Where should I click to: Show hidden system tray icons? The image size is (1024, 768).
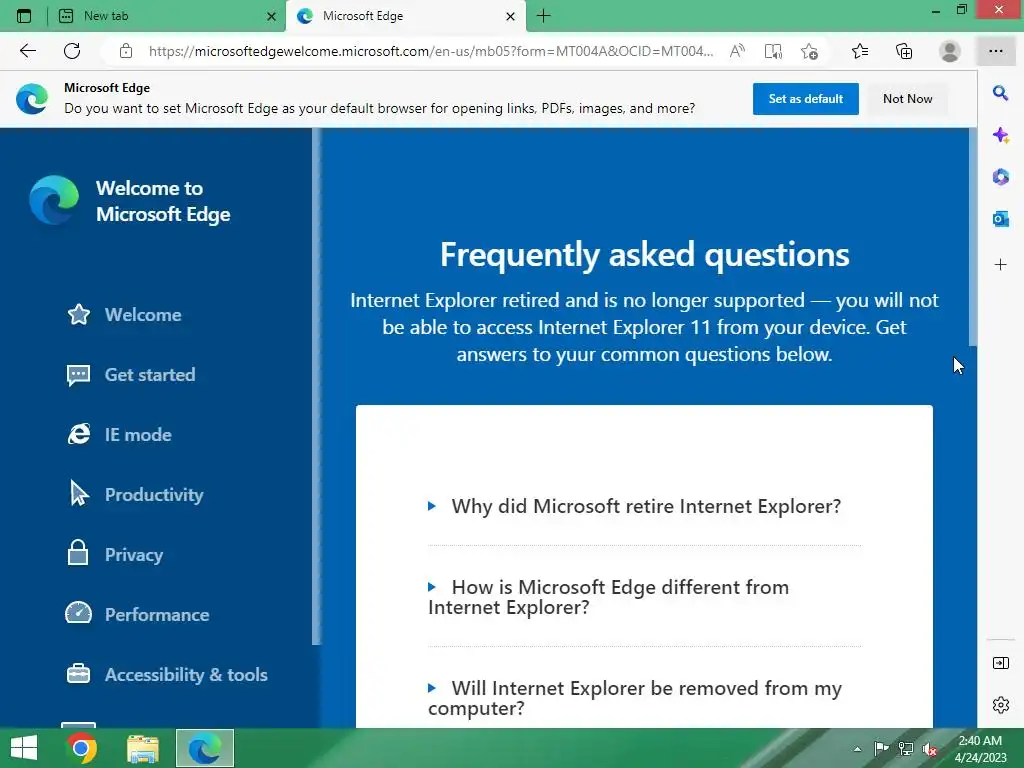[857, 749]
